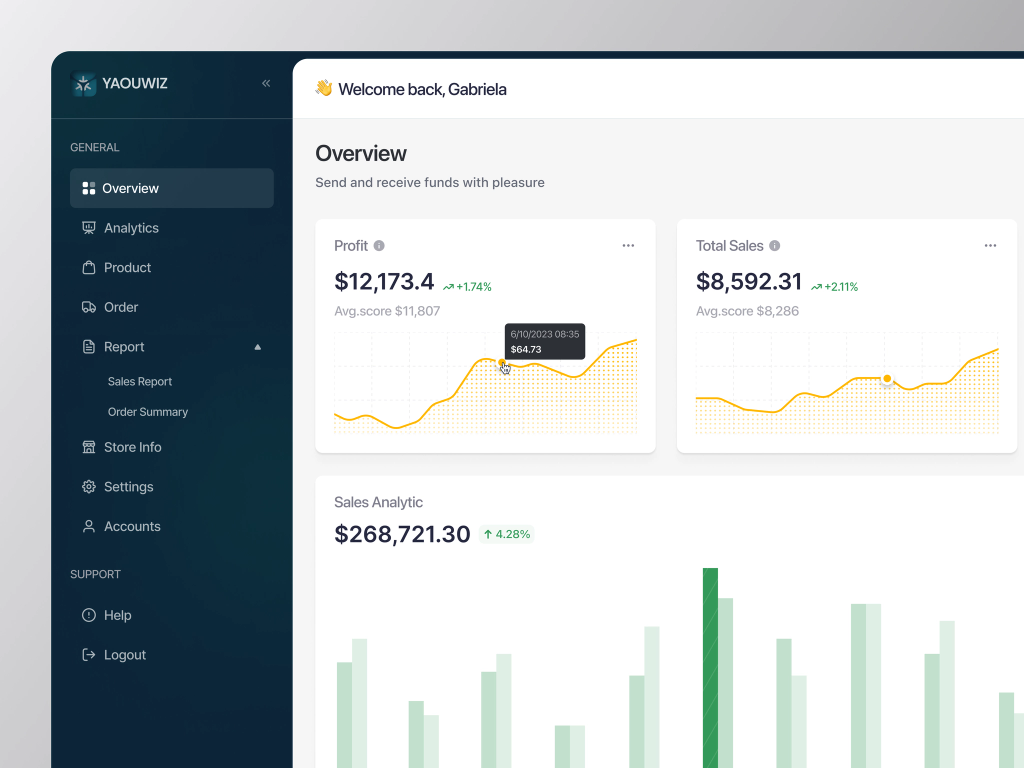Viewport: 1024px width, 768px height.
Task: Click the 4.28% growth badge
Action: click(x=507, y=534)
